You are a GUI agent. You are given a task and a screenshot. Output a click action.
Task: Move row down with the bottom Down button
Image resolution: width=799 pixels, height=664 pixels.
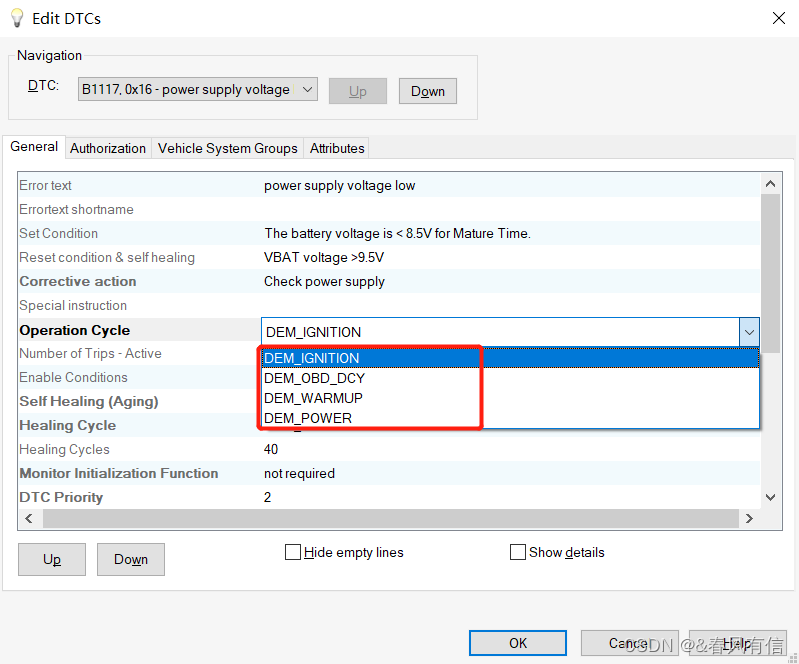point(131,560)
